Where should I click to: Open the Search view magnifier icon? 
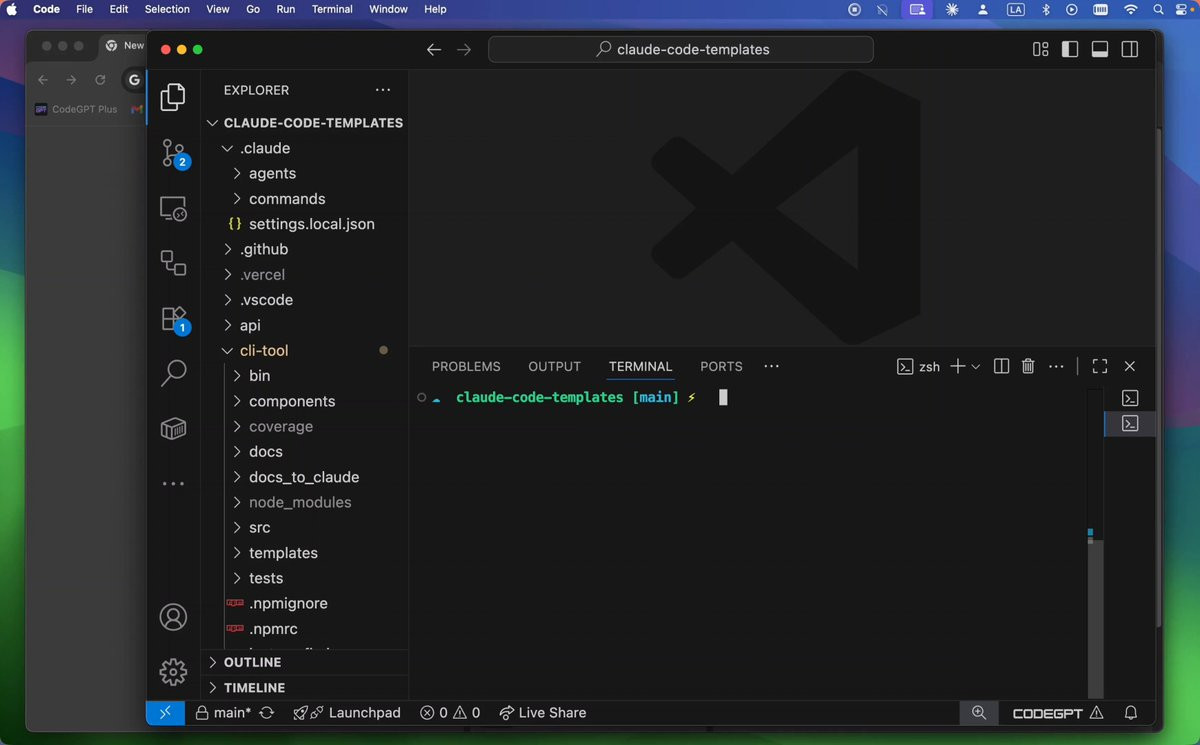(x=173, y=373)
